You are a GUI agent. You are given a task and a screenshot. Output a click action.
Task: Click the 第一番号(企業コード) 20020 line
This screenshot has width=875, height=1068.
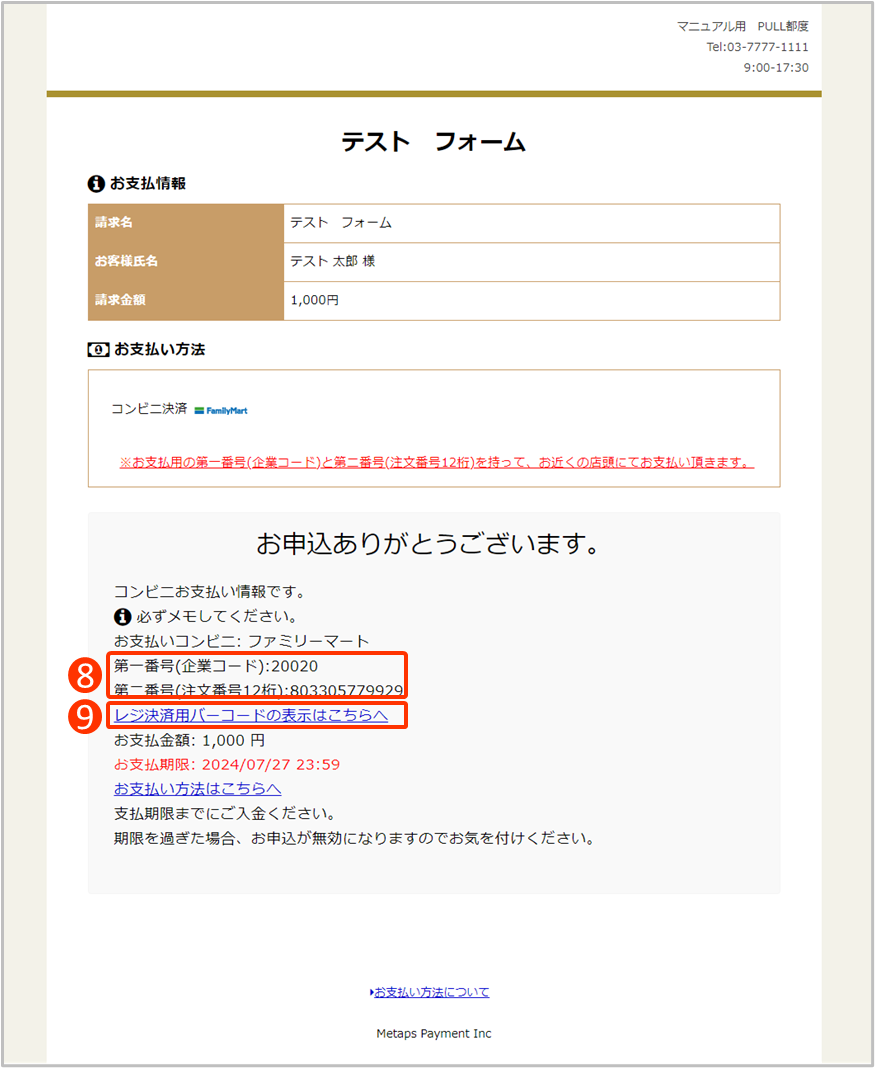[216, 666]
